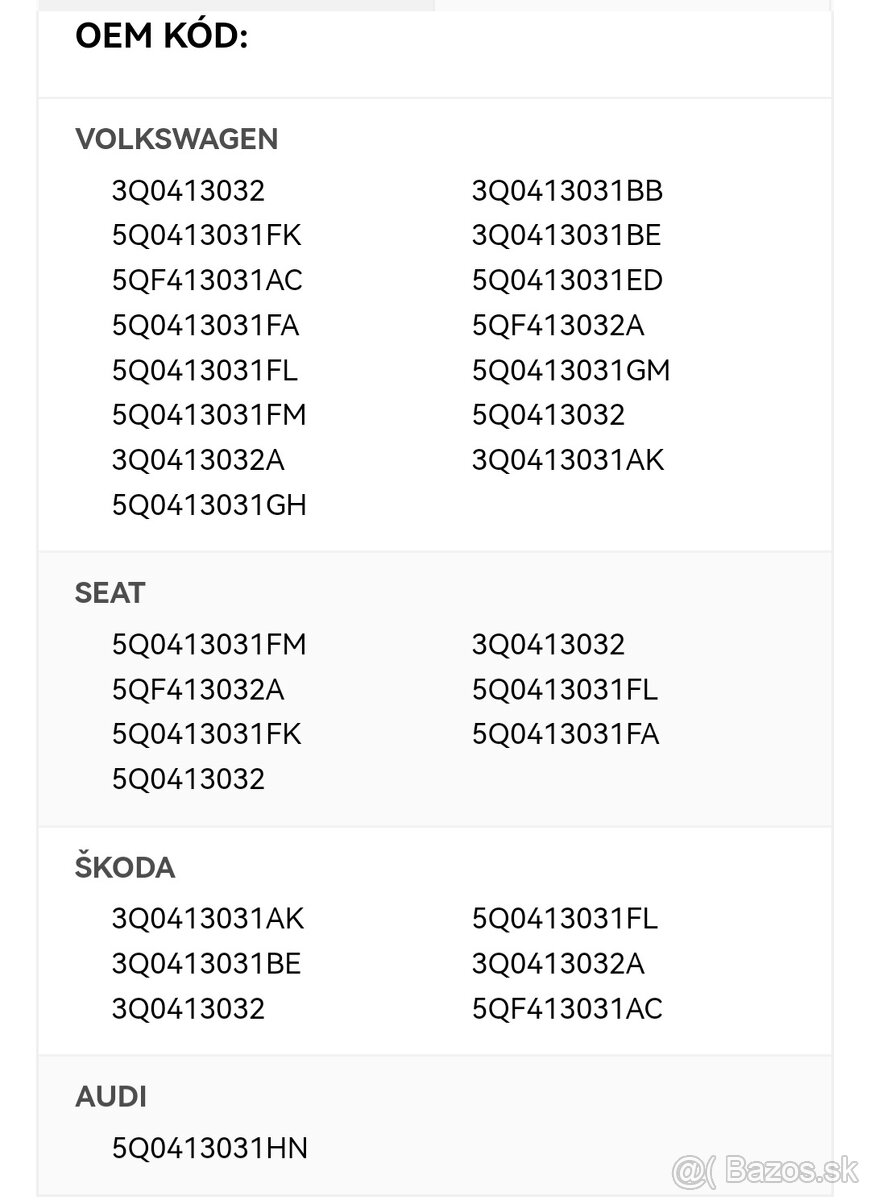This screenshot has height=1200, width=870.
Task: Click the Bazos.sk watermark logo
Action: tap(766, 1169)
